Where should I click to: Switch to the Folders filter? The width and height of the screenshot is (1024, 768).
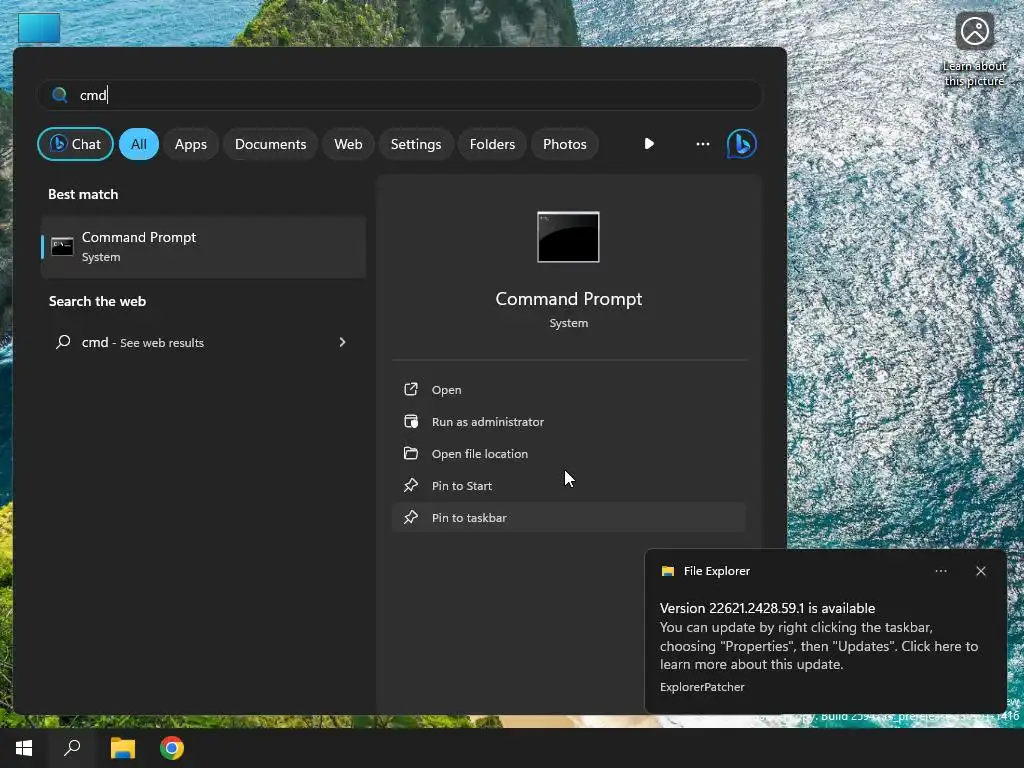492,144
